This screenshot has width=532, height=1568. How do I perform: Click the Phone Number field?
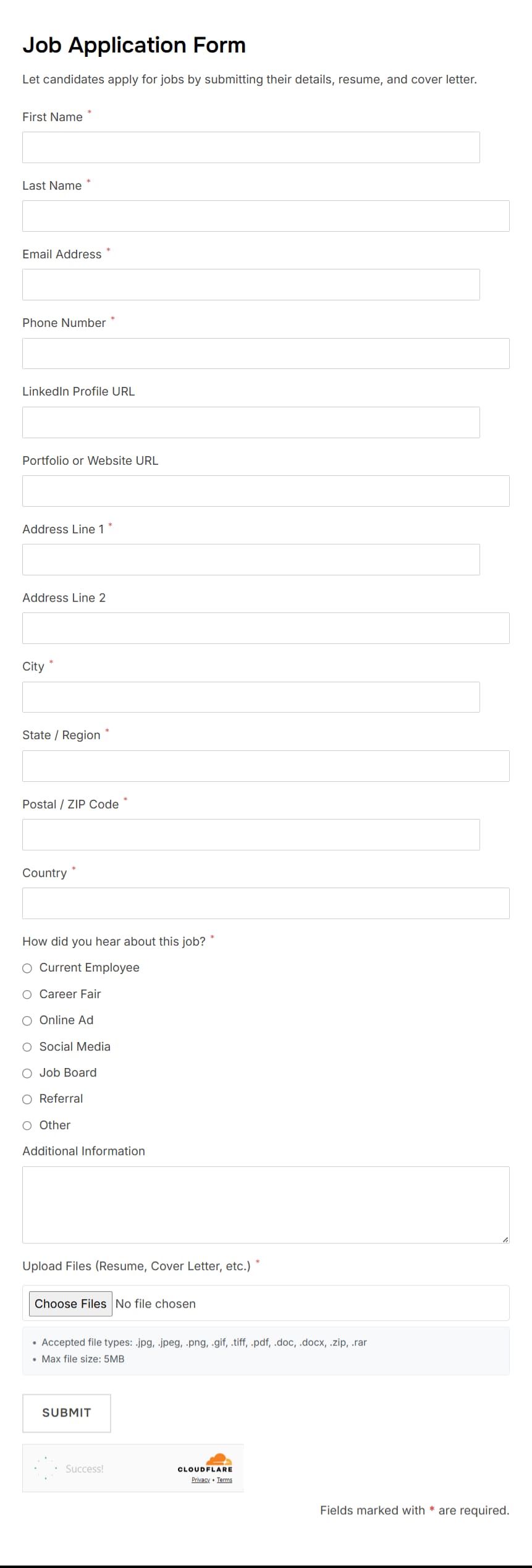265,353
